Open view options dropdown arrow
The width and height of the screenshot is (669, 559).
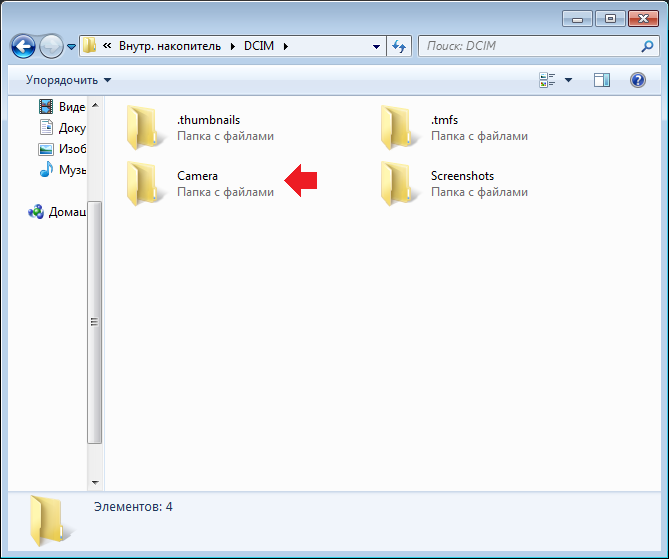point(568,80)
